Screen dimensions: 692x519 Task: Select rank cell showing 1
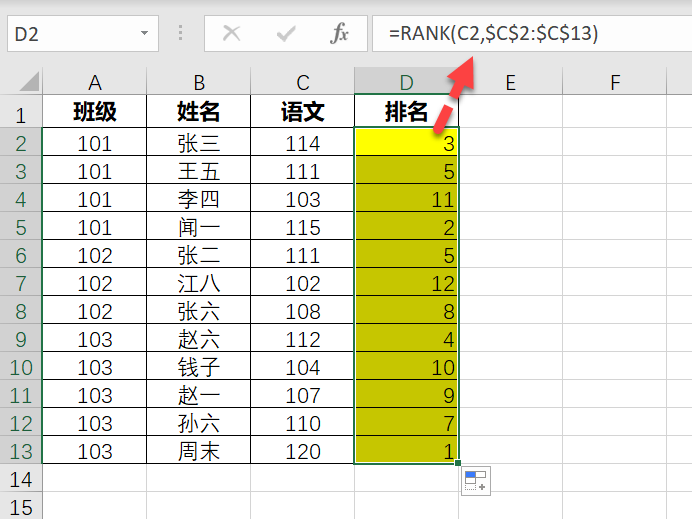(406, 451)
